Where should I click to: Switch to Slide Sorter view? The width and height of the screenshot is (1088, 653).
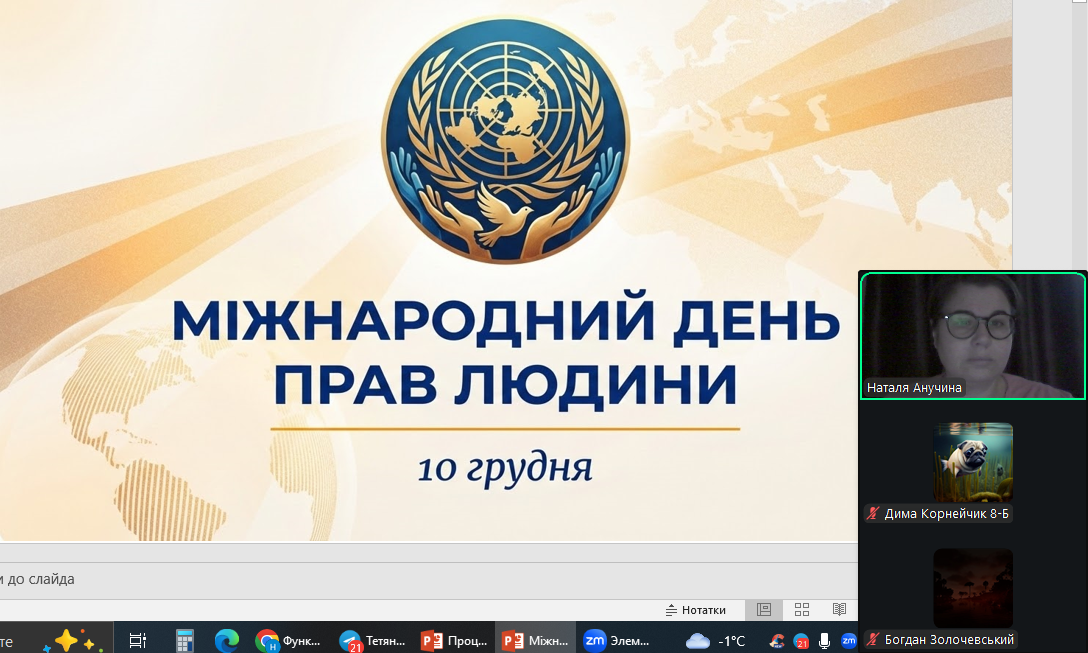(x=802, y=610)
